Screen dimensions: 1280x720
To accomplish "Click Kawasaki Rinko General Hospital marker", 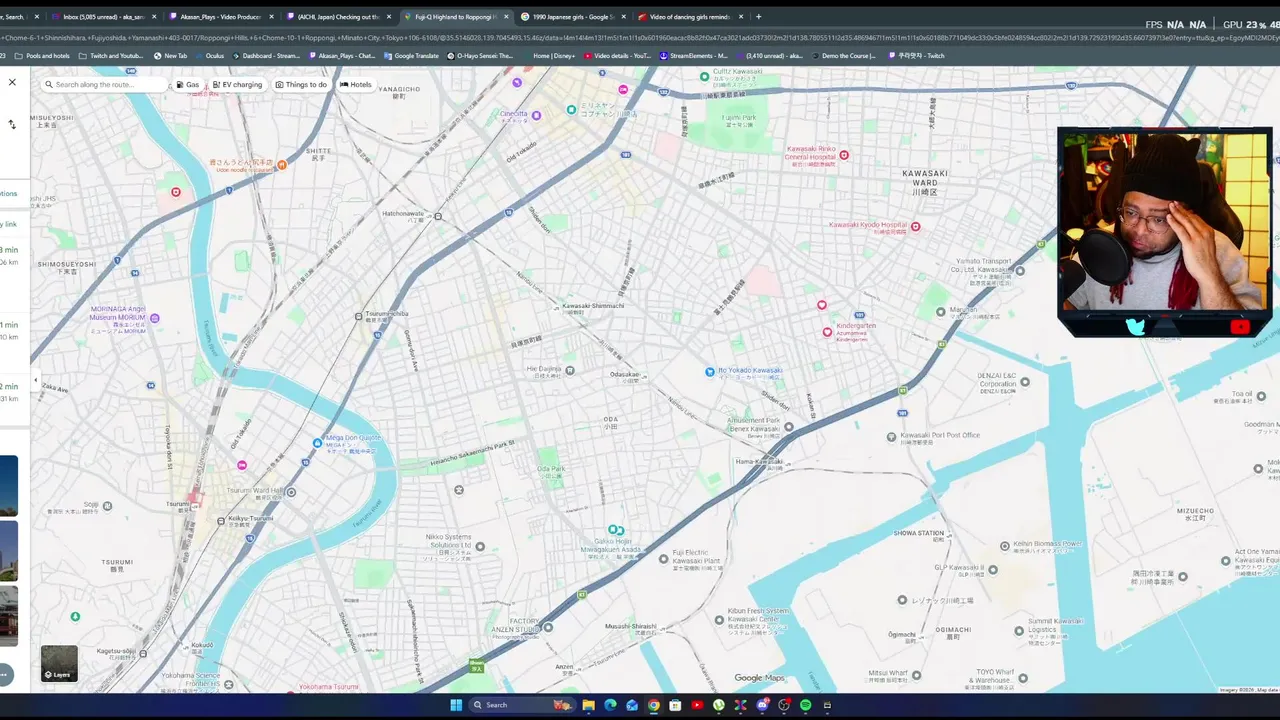I will 844,155.
